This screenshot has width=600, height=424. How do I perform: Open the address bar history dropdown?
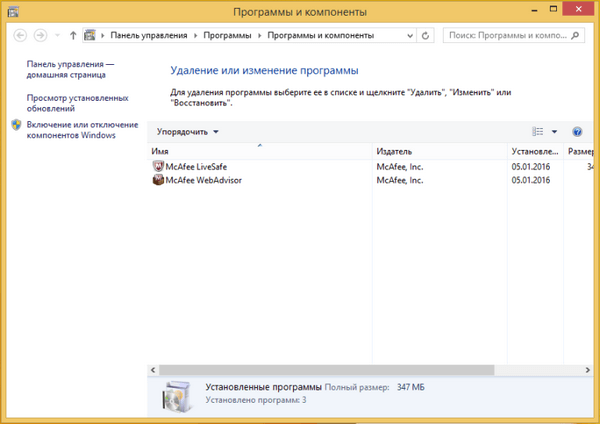(410, 36)
